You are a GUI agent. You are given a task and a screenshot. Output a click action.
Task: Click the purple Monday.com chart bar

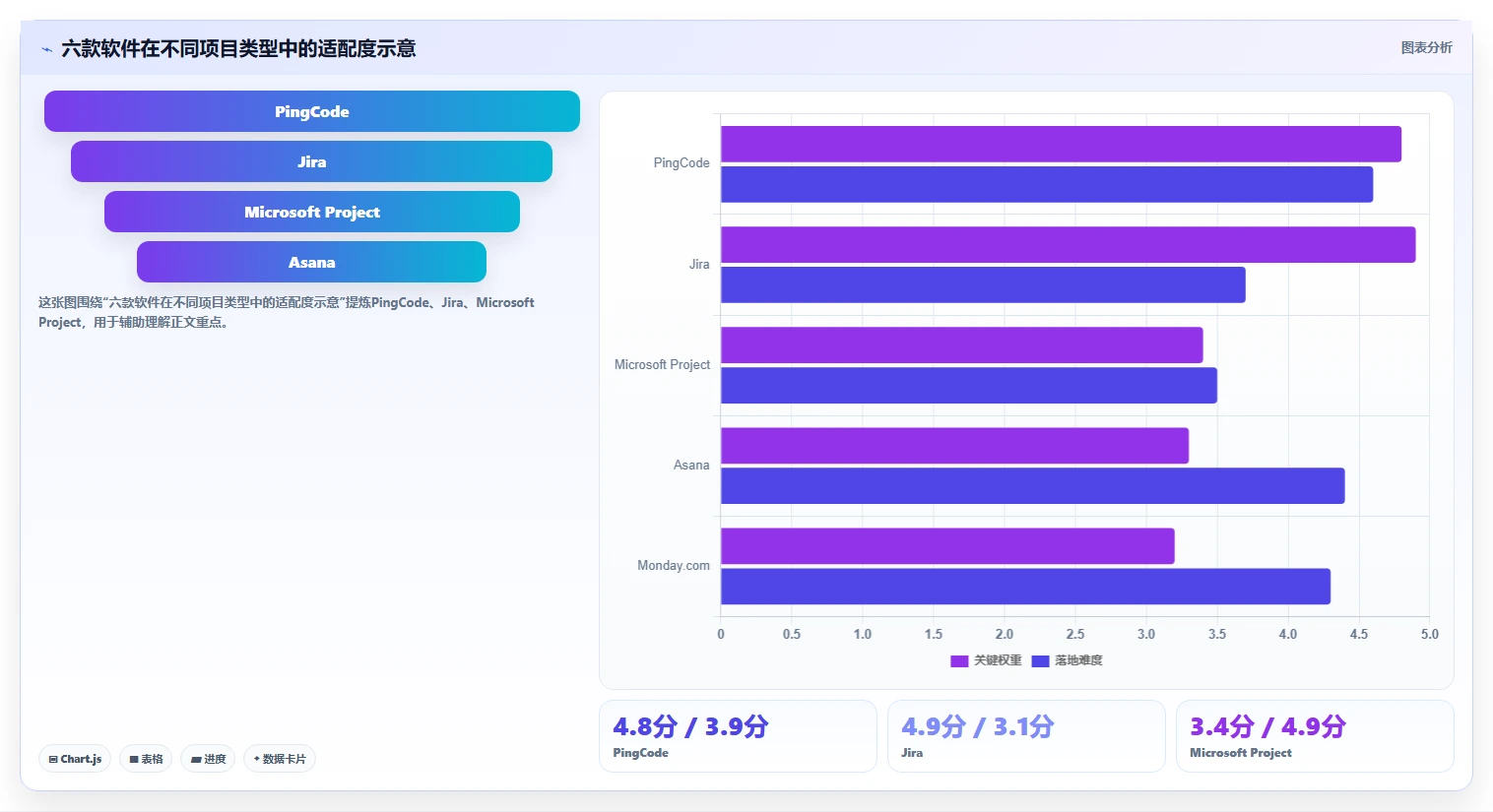[947, 545]
